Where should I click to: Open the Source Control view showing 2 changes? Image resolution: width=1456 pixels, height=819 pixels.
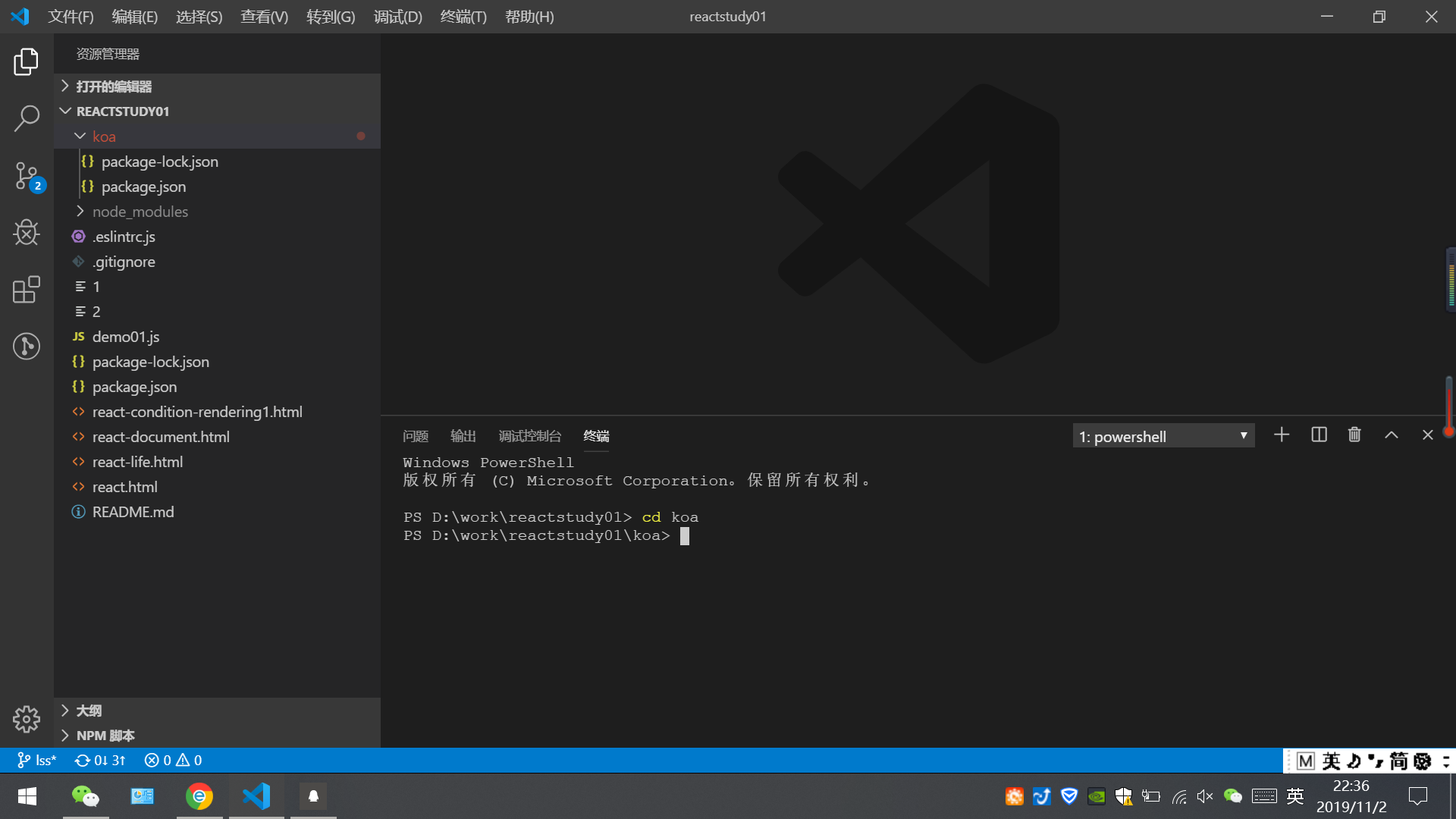(27, 176)
